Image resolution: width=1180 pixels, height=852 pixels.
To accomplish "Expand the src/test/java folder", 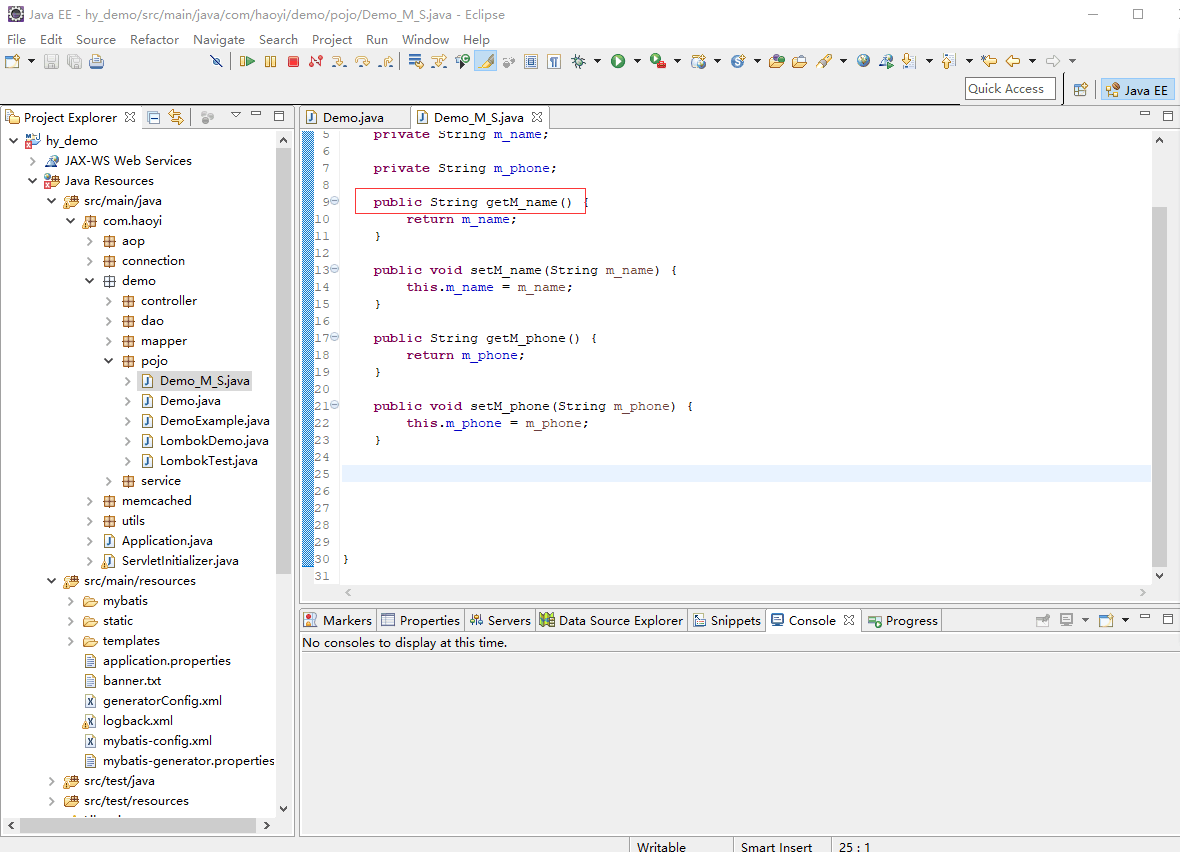I will tap(52, 781).
